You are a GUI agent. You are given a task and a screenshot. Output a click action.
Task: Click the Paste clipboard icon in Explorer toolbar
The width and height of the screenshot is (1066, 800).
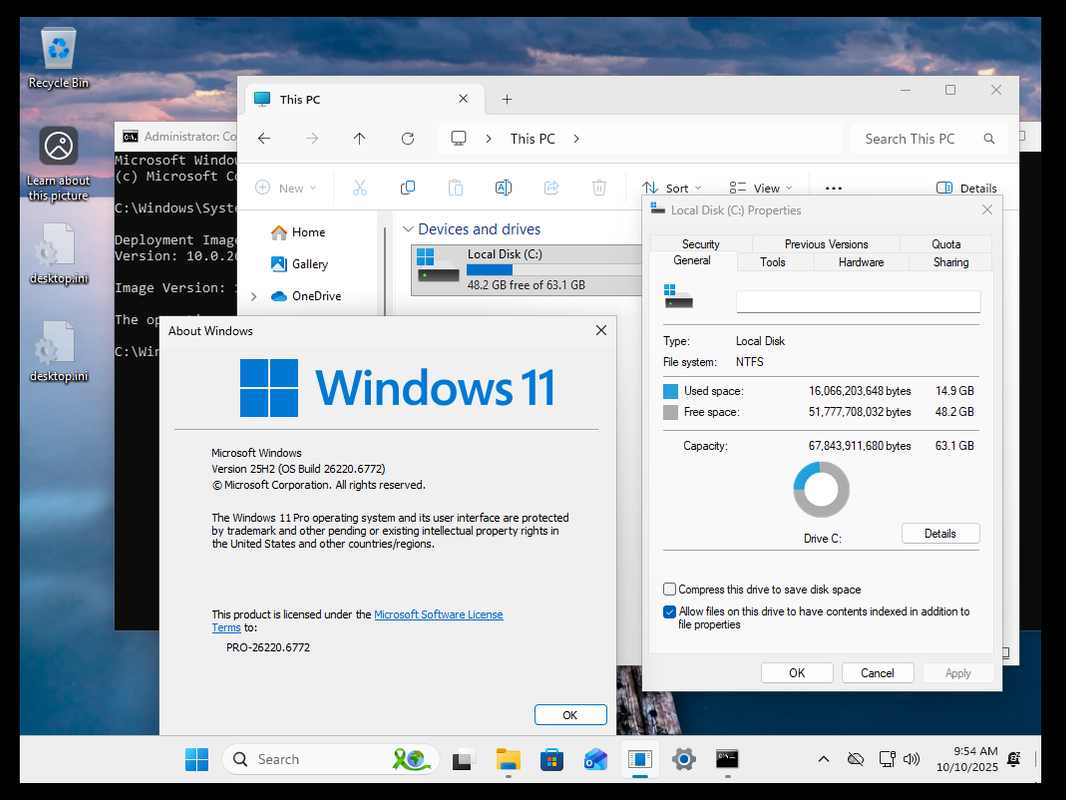(455, 188)
